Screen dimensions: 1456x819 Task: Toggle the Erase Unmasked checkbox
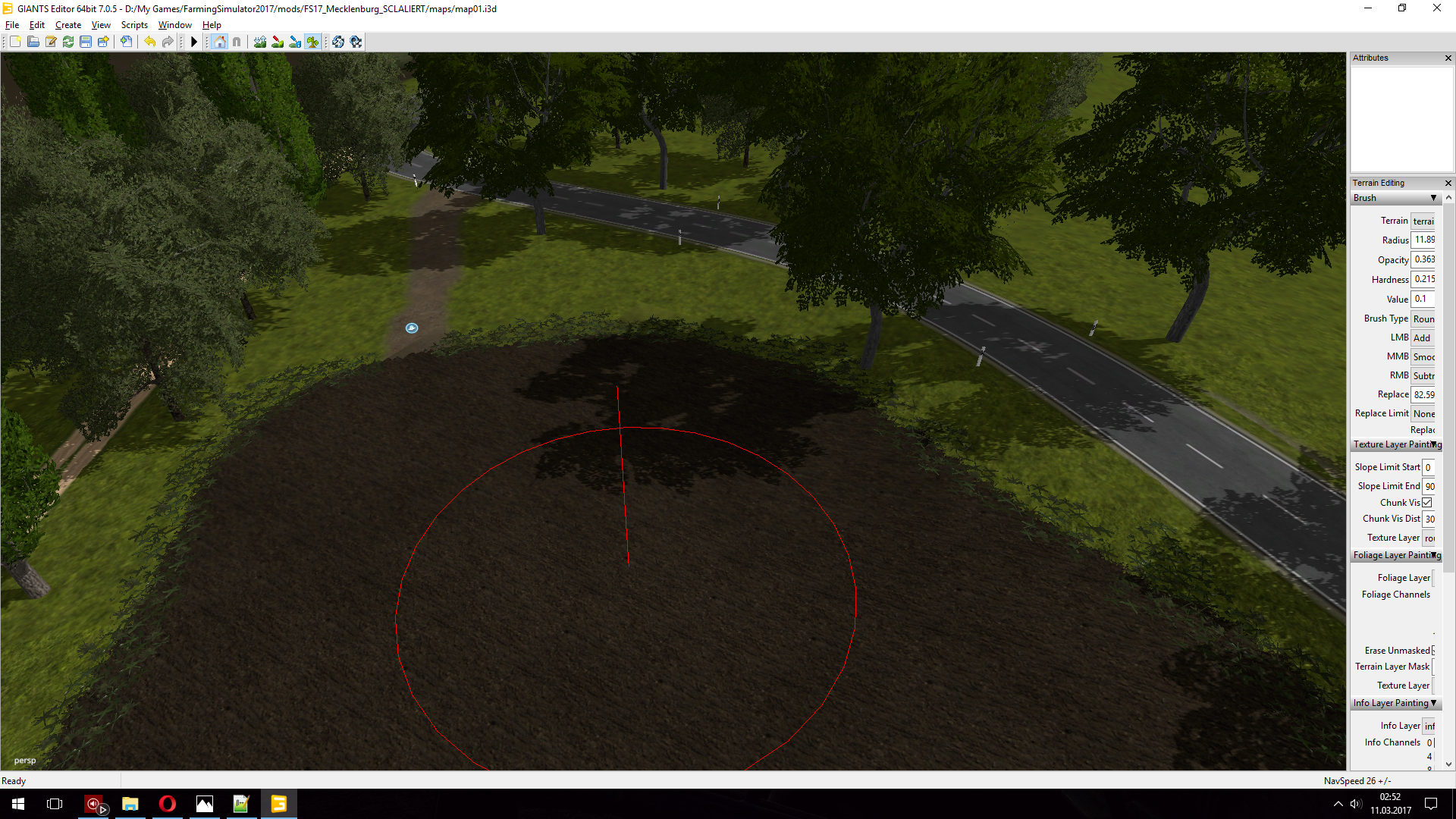(1434, 651)
